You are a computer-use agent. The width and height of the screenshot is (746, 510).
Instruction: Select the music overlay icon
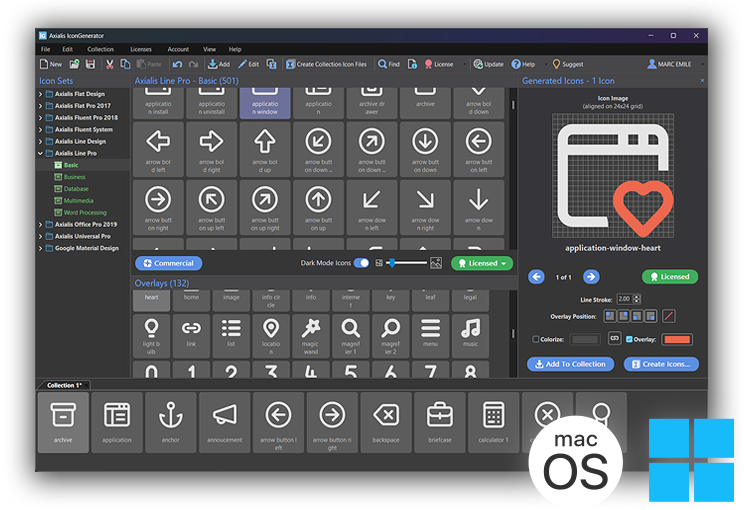(x=471, y=336)
